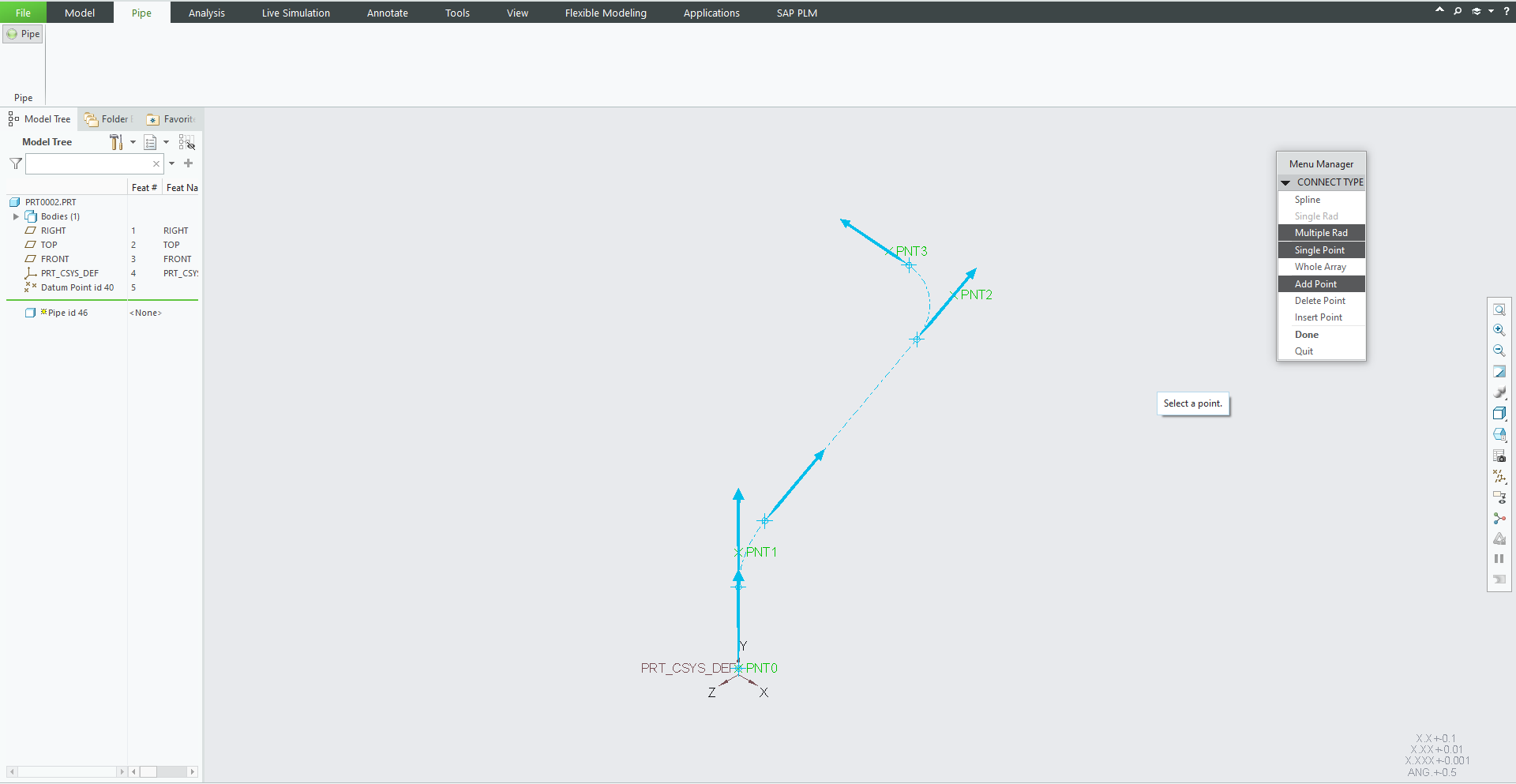Click the Spin Center icon on graphics toolbar

click(1500, 519)
